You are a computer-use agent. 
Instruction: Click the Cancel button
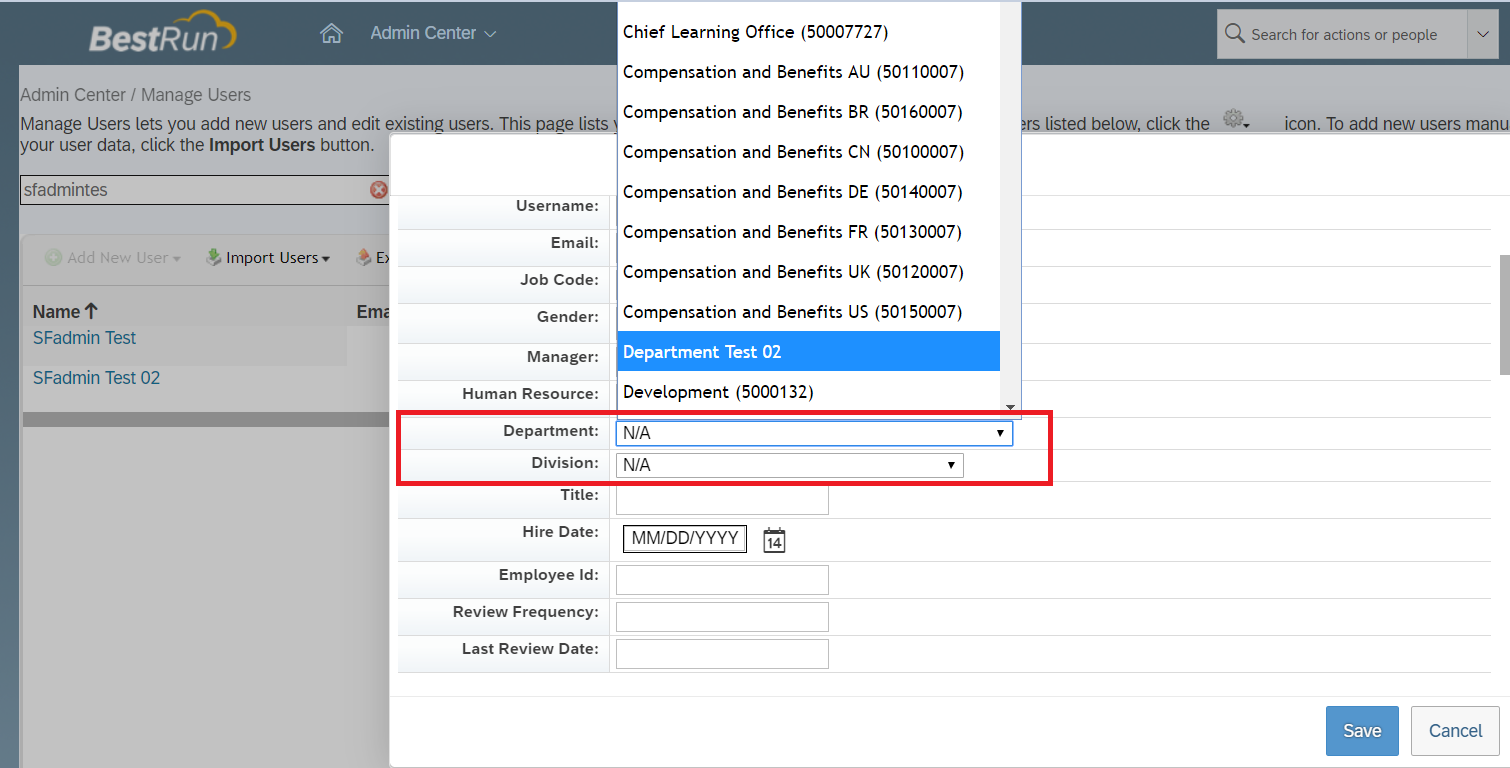coord(1455,731)
